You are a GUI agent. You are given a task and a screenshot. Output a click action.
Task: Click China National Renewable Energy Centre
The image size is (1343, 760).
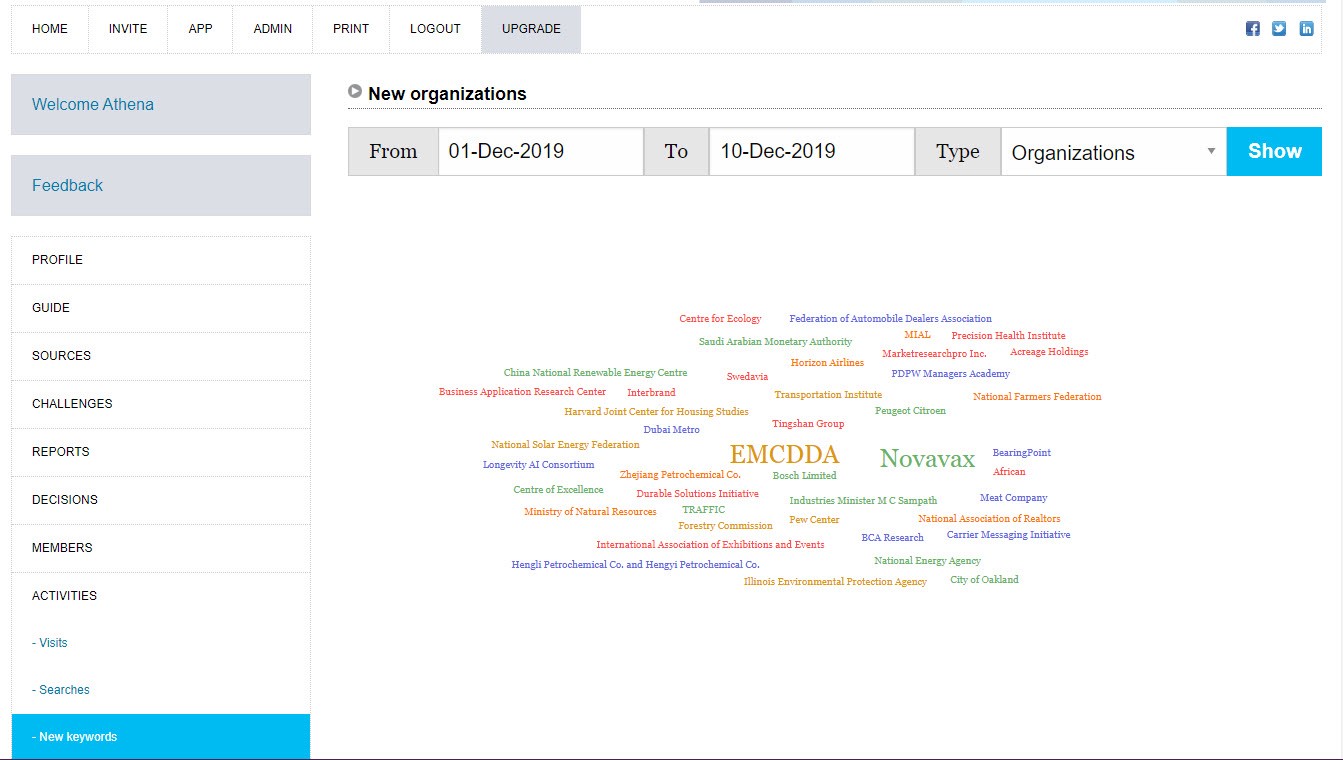click(595, 373)
